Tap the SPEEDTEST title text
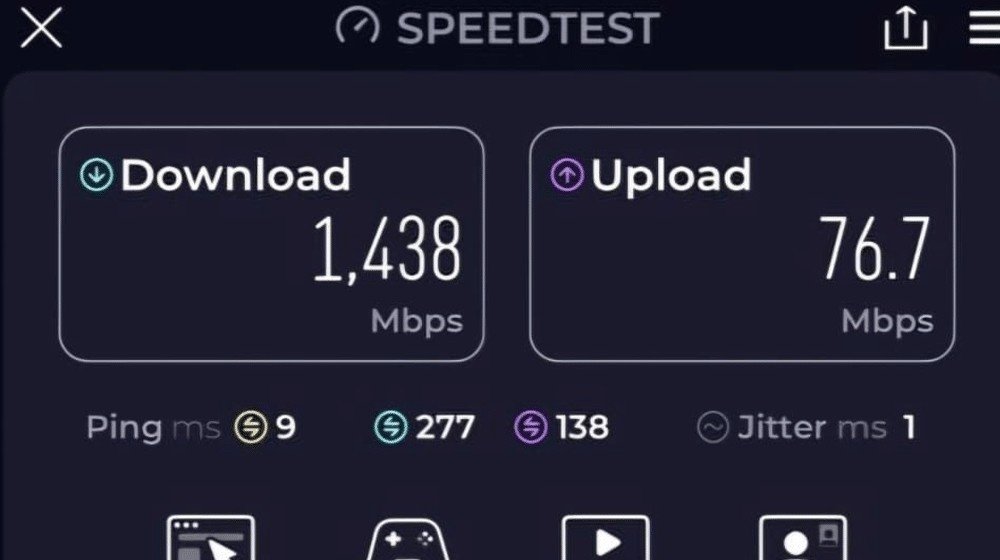 tap(528, 28)
